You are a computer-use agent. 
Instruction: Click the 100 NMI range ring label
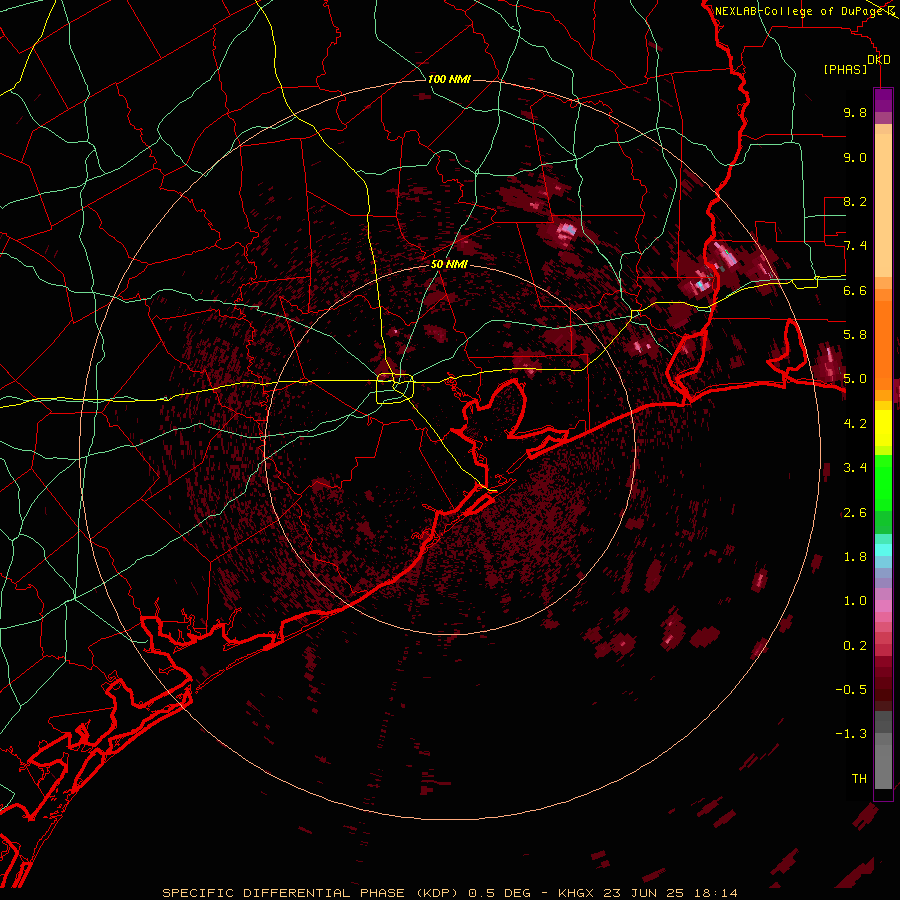[449, 79]
